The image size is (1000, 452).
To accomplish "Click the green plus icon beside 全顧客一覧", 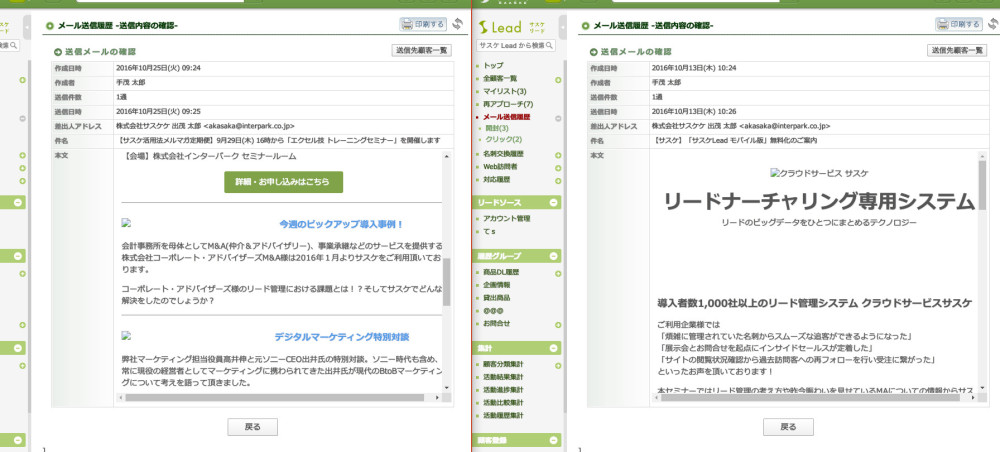I will coord(557,78).
